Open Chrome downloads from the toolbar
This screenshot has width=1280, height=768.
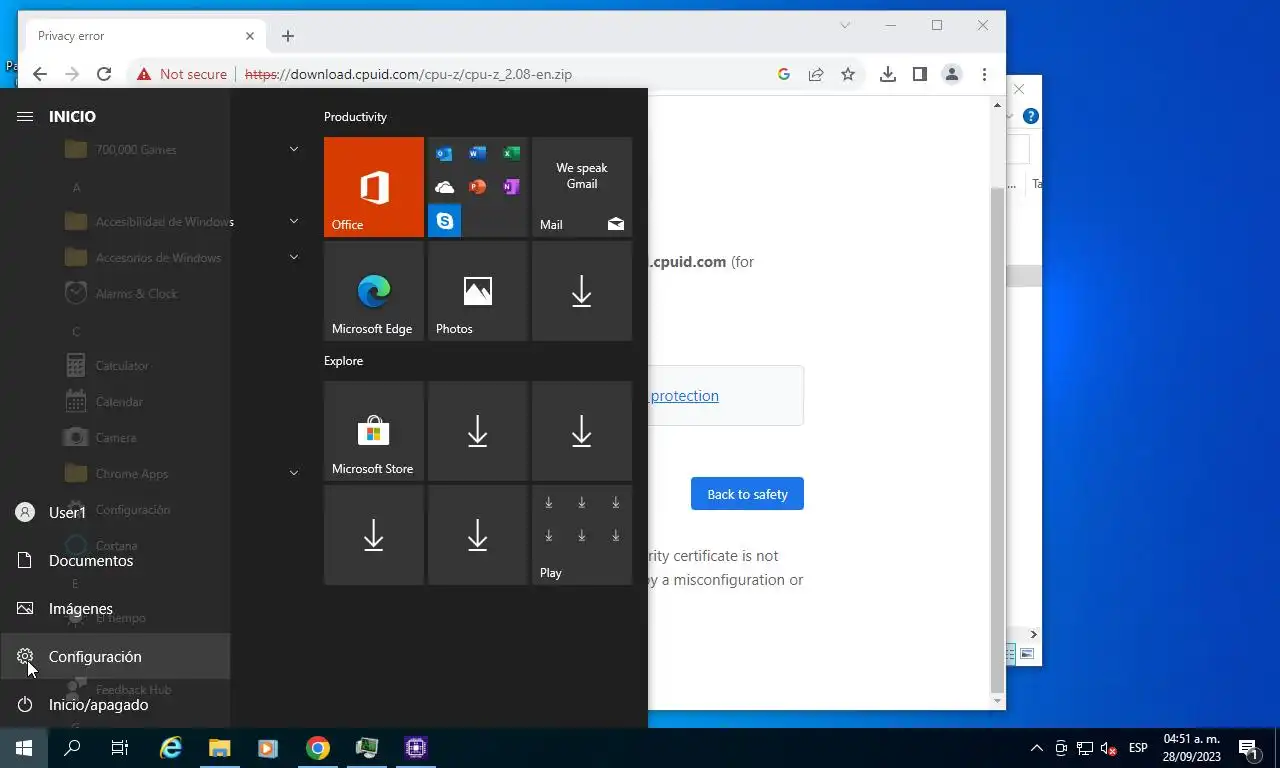[888, 74]
